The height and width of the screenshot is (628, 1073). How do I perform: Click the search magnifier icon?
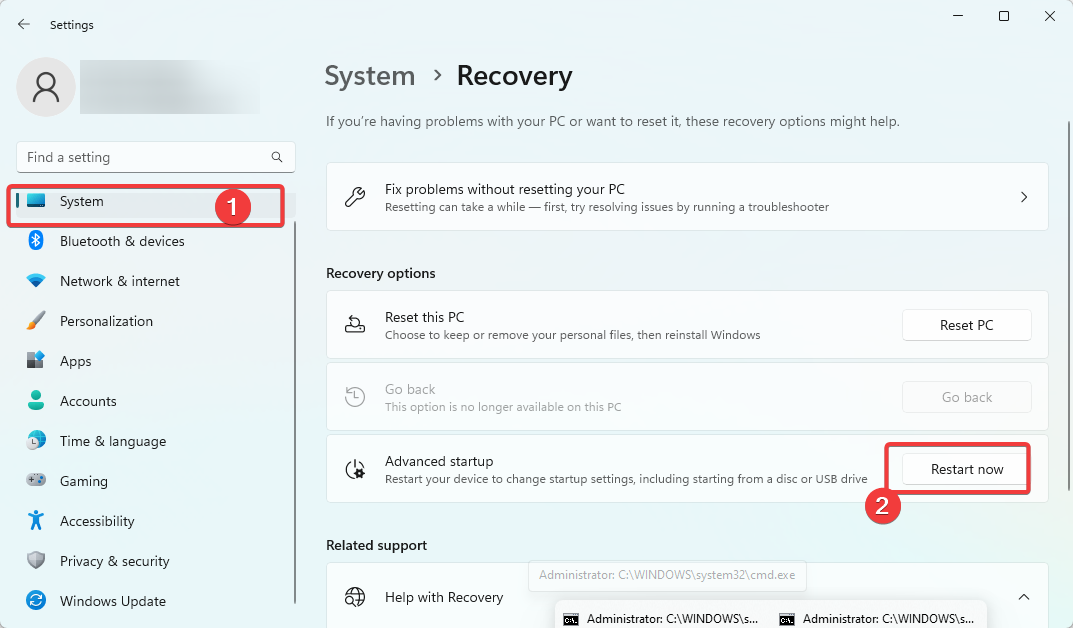276,157
